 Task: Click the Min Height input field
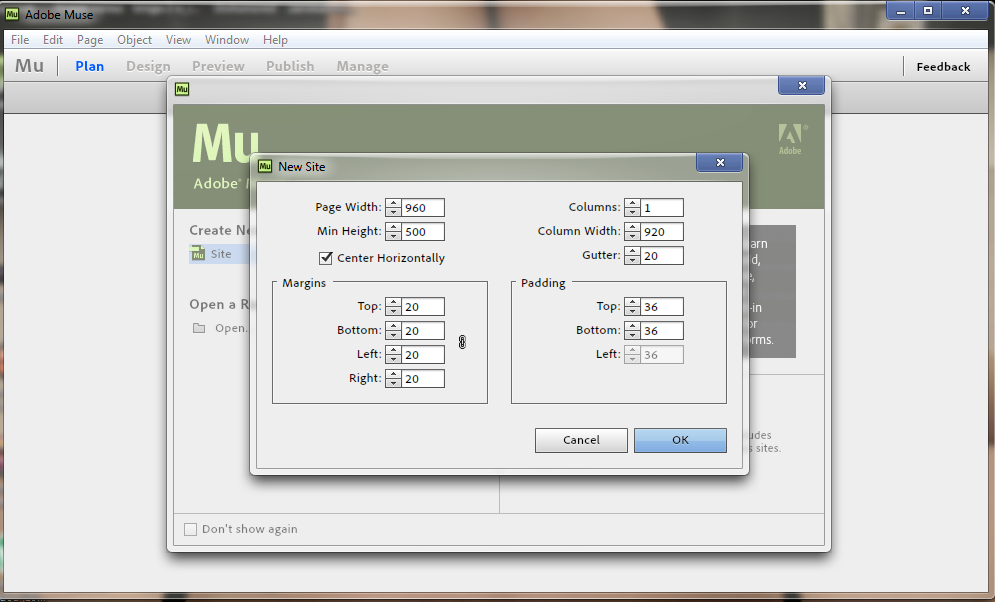(x=423, y=232)
